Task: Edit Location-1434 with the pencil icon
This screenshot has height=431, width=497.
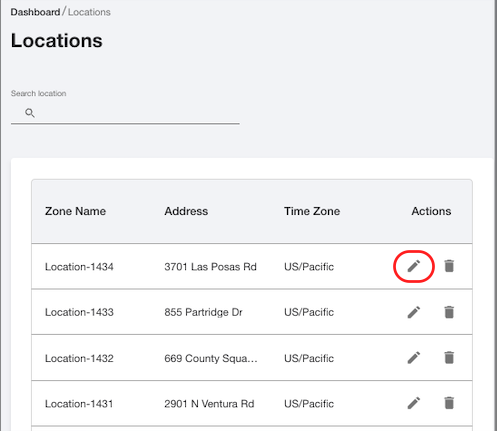Action: (x=414, y=266)
